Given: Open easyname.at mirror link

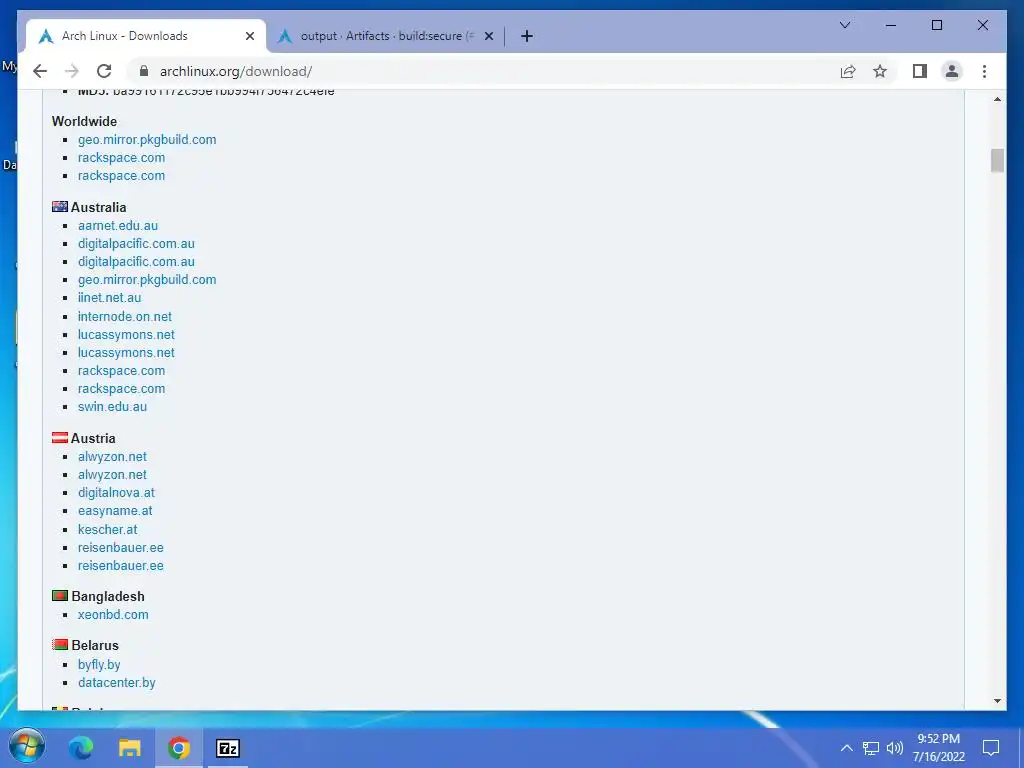Looking at the screenshot, I should click(x=115, y=511).
